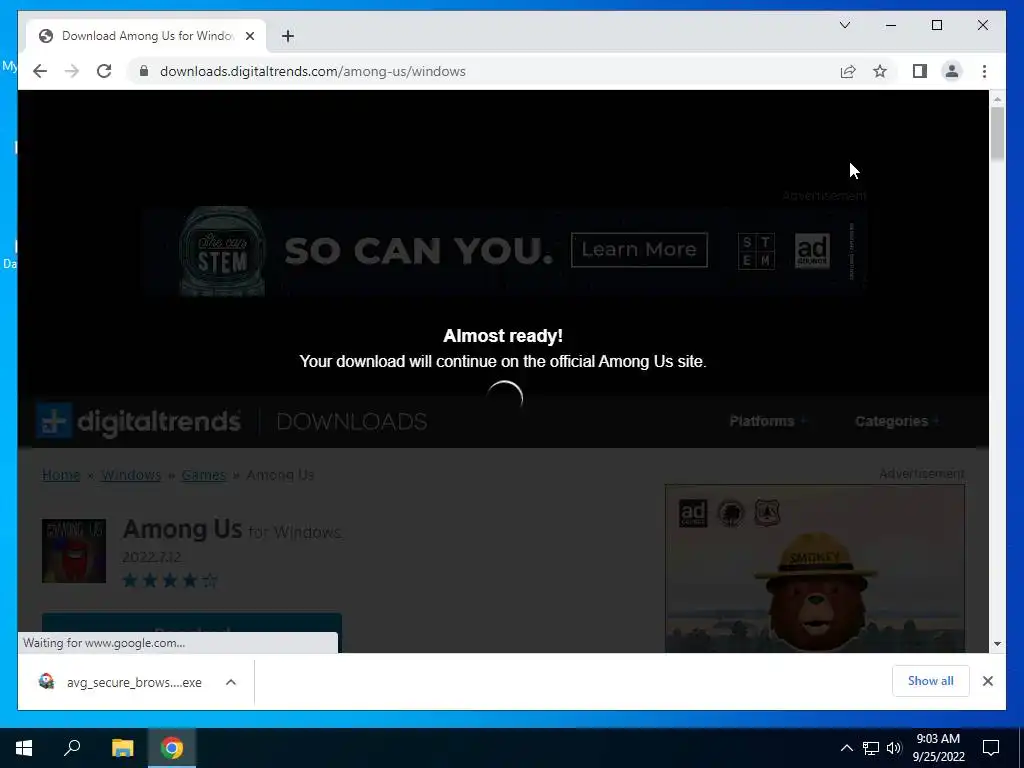Close the downloads bar
Viewport: 1024px width, 768px height.
coord(987,681)
